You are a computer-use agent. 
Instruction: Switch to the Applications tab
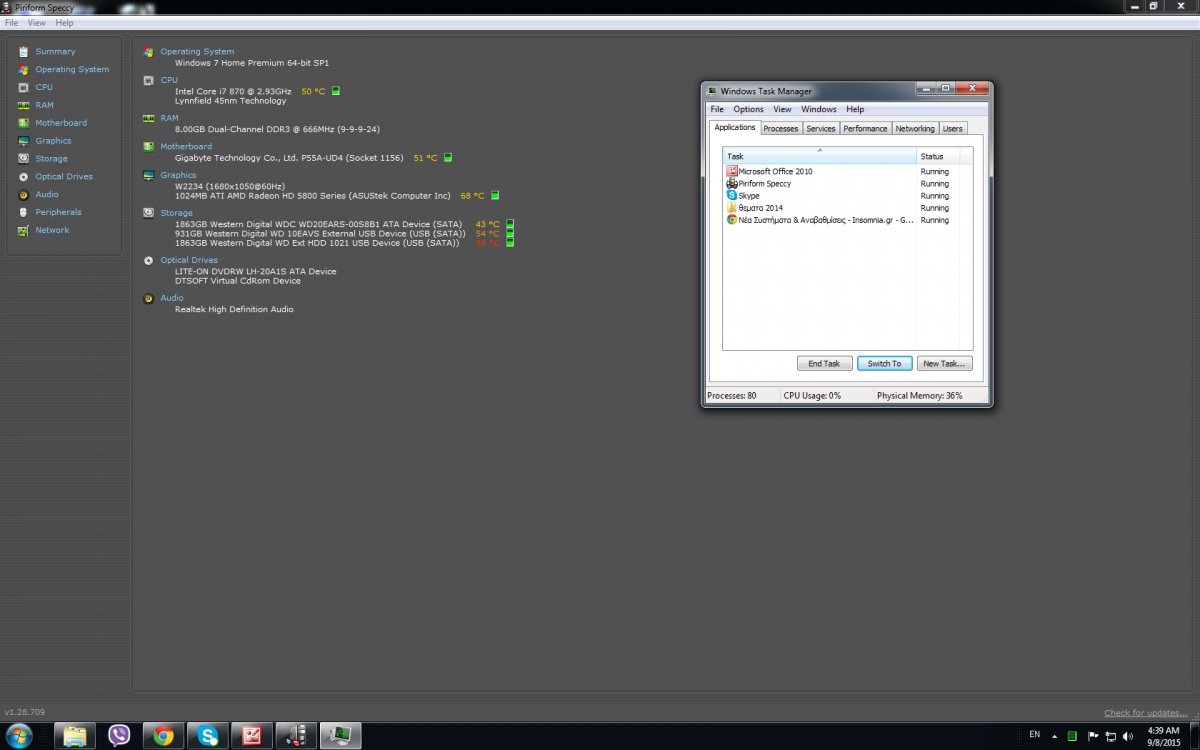tap(735, 127)
